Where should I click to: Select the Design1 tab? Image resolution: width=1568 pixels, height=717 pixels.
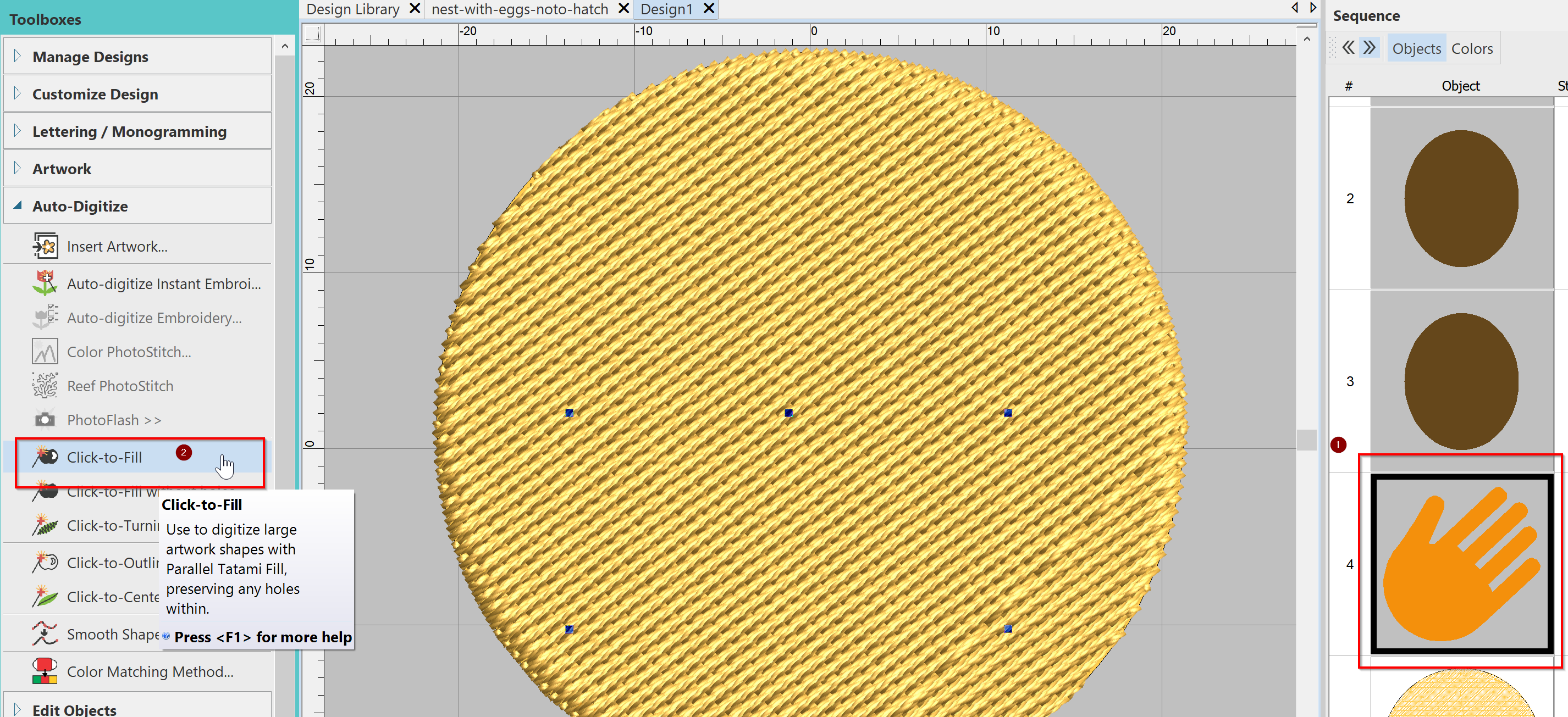(666, 9)
